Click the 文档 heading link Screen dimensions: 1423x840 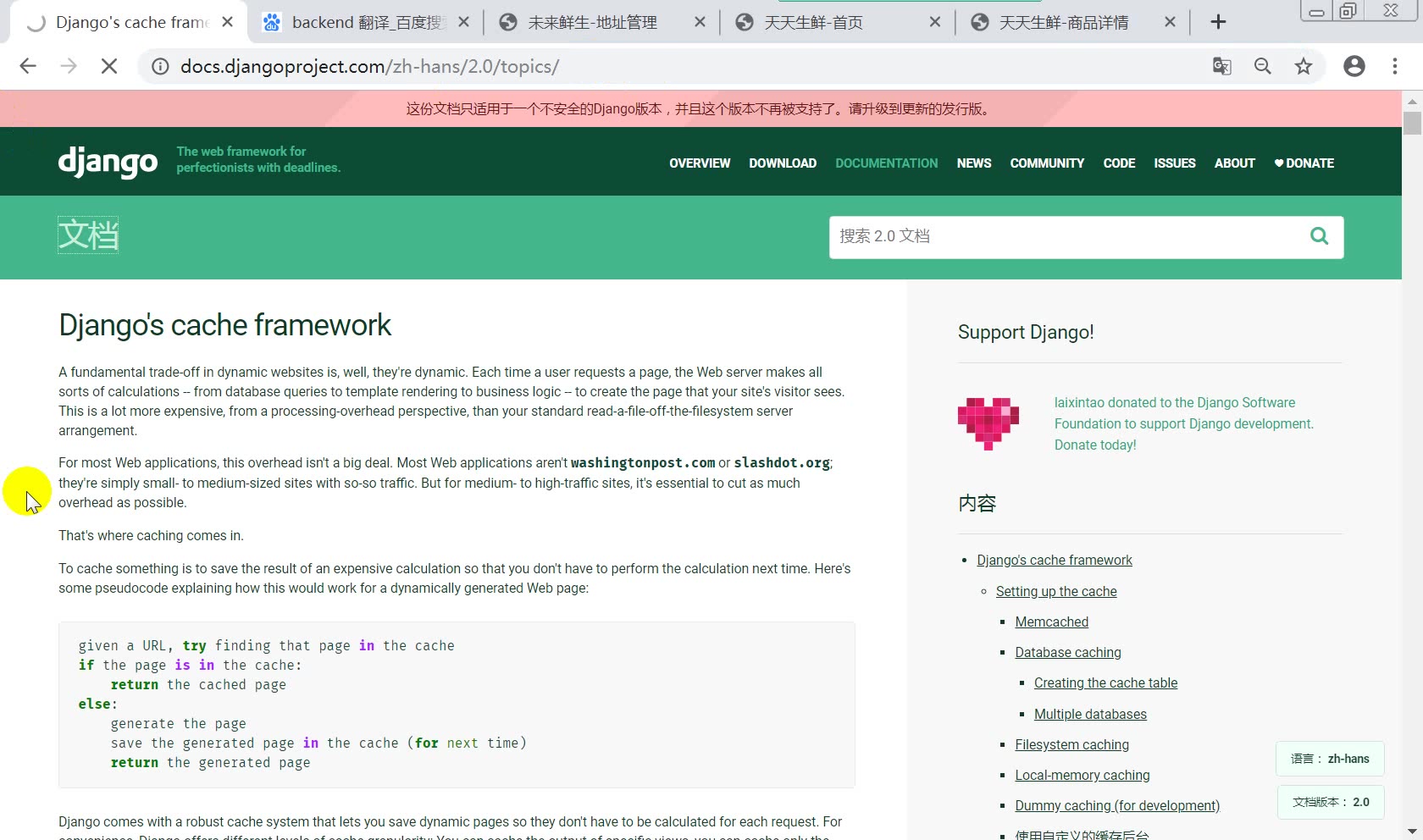click(88, 235)
